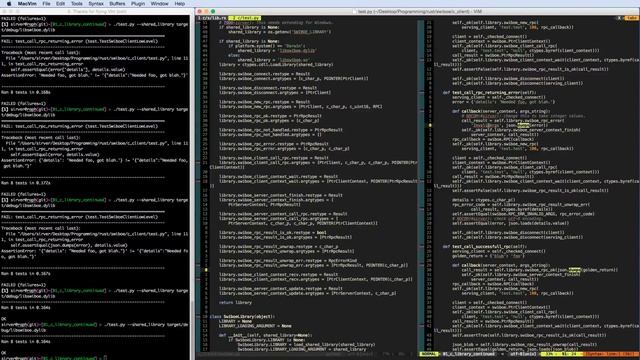Click the 'def test_call_rpc_returning_error(self):' line
This screenshot has height=360, width=640.
[489, 93]
